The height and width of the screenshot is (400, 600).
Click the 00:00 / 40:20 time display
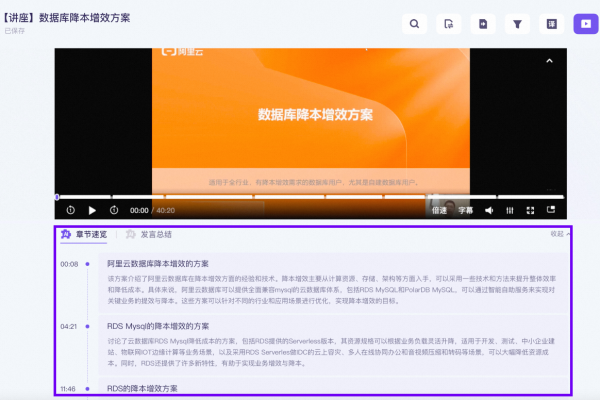[152, 210]
